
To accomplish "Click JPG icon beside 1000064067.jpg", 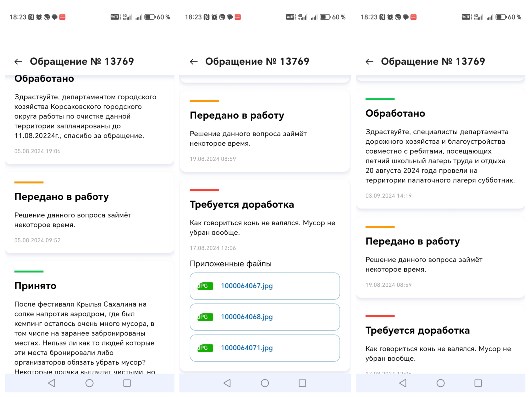I will coord(205,286).
